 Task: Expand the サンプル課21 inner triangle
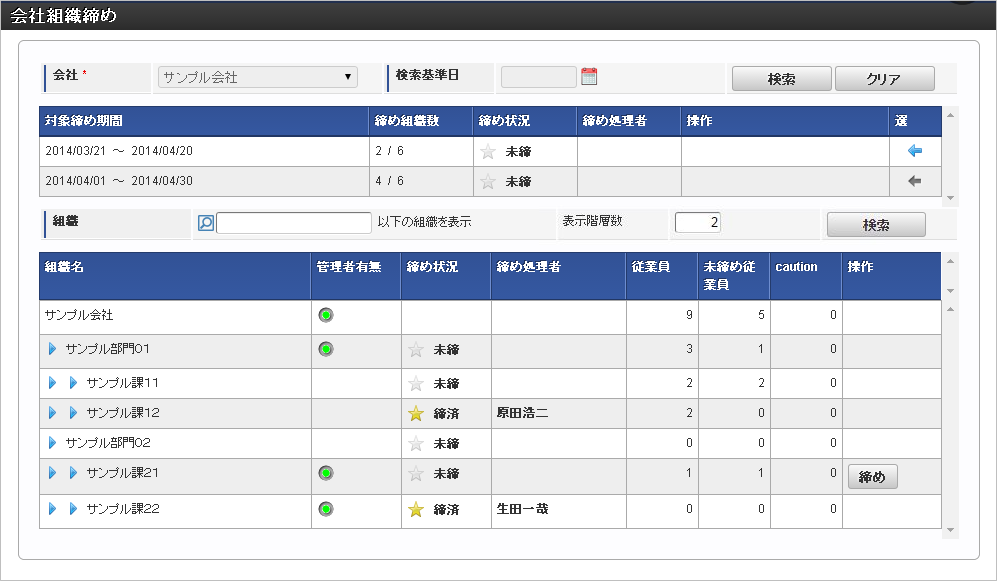pos(73,473)
